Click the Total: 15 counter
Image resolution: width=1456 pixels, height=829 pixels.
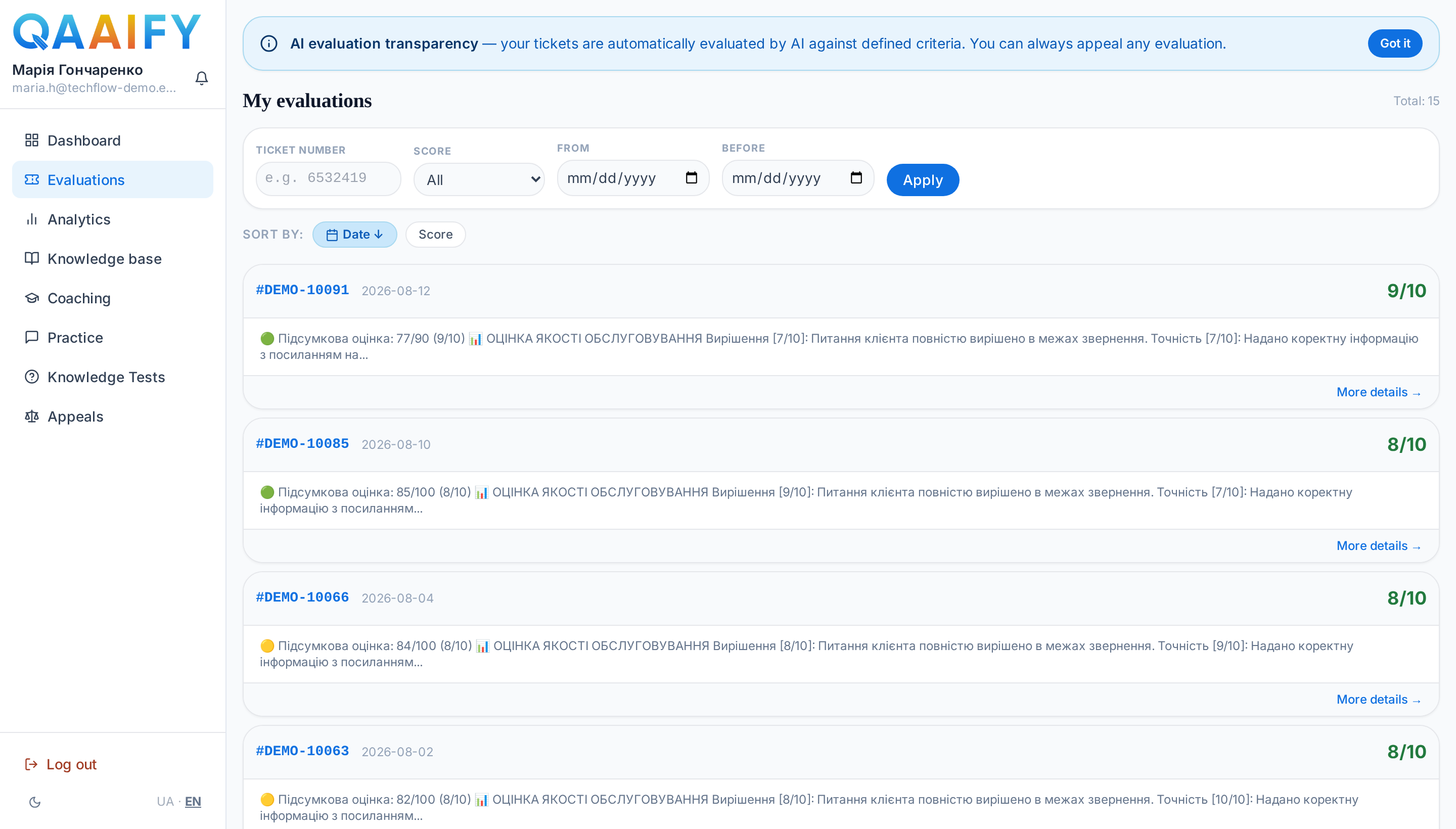1416,101
